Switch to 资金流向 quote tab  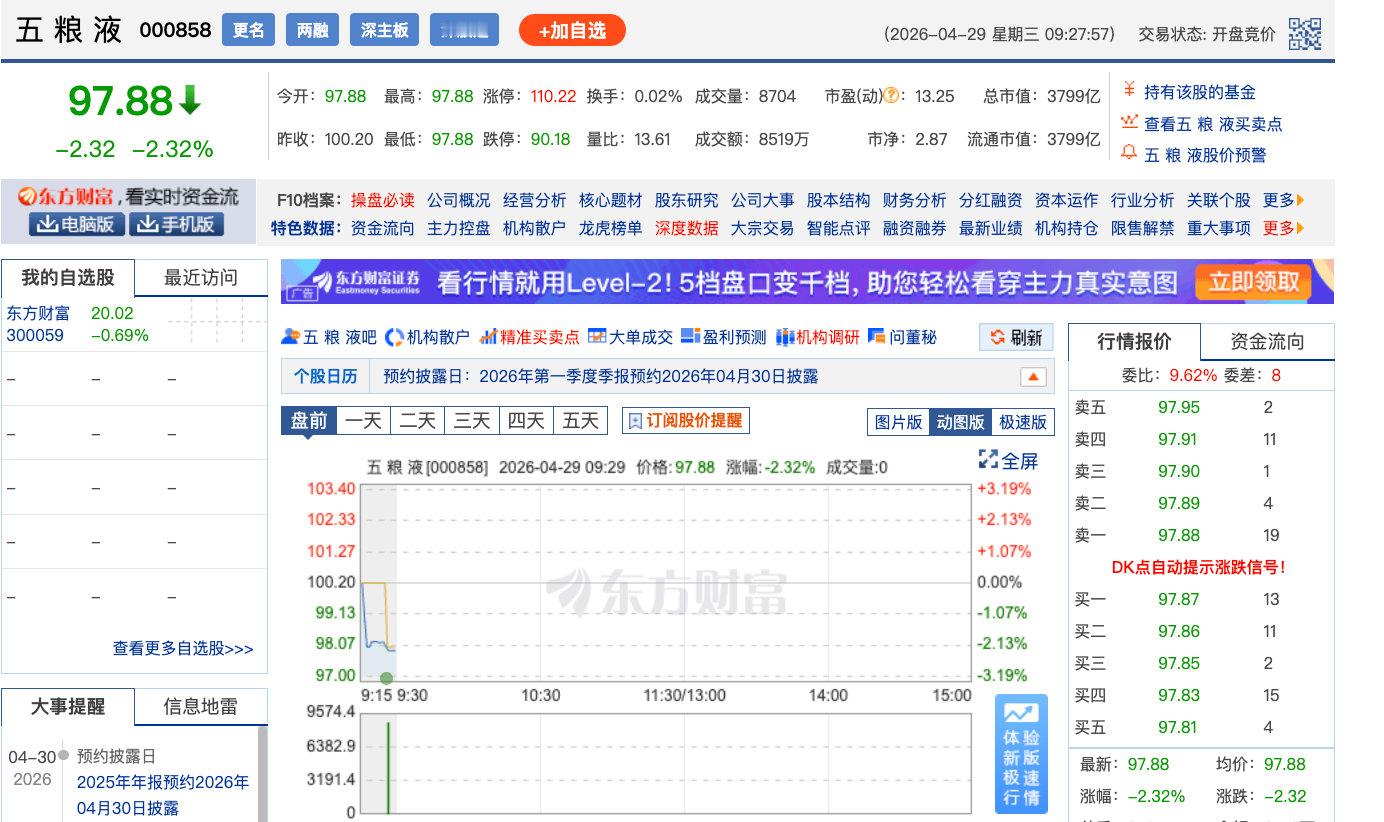1267,342
